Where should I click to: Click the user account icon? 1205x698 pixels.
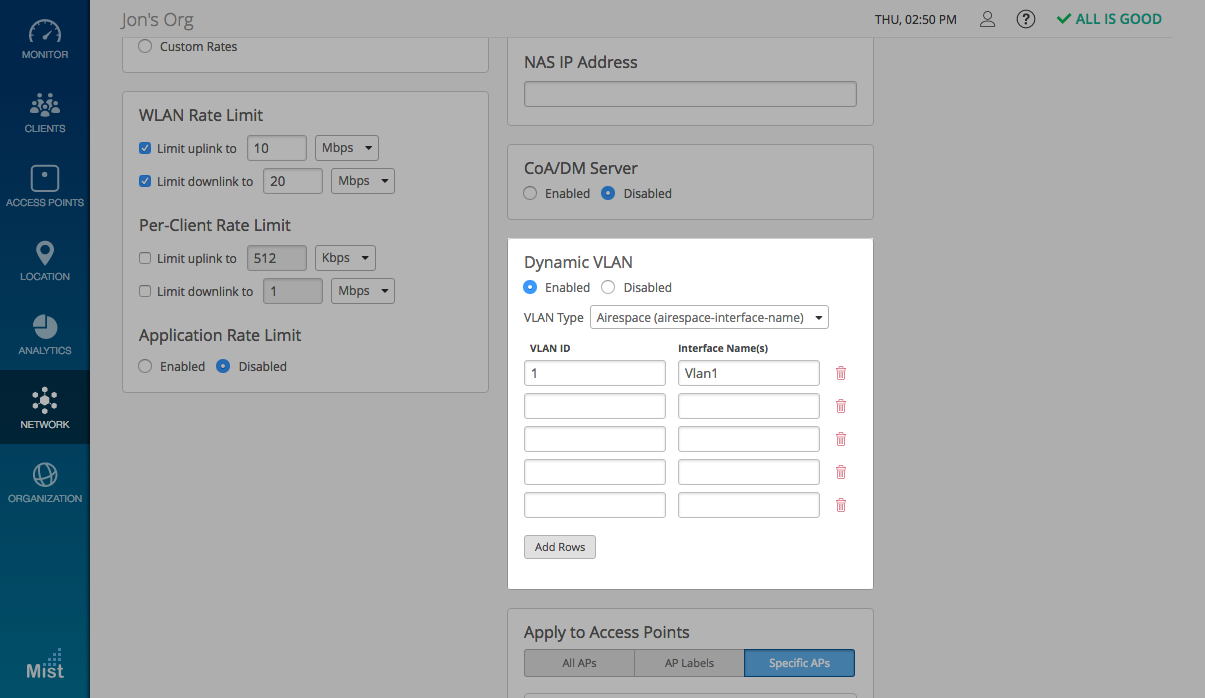tap(987, 19)
